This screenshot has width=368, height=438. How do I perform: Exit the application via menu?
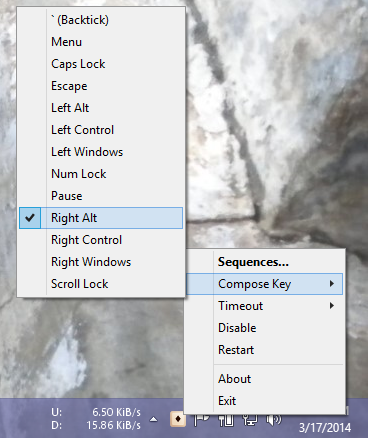[x=265, y=401]
